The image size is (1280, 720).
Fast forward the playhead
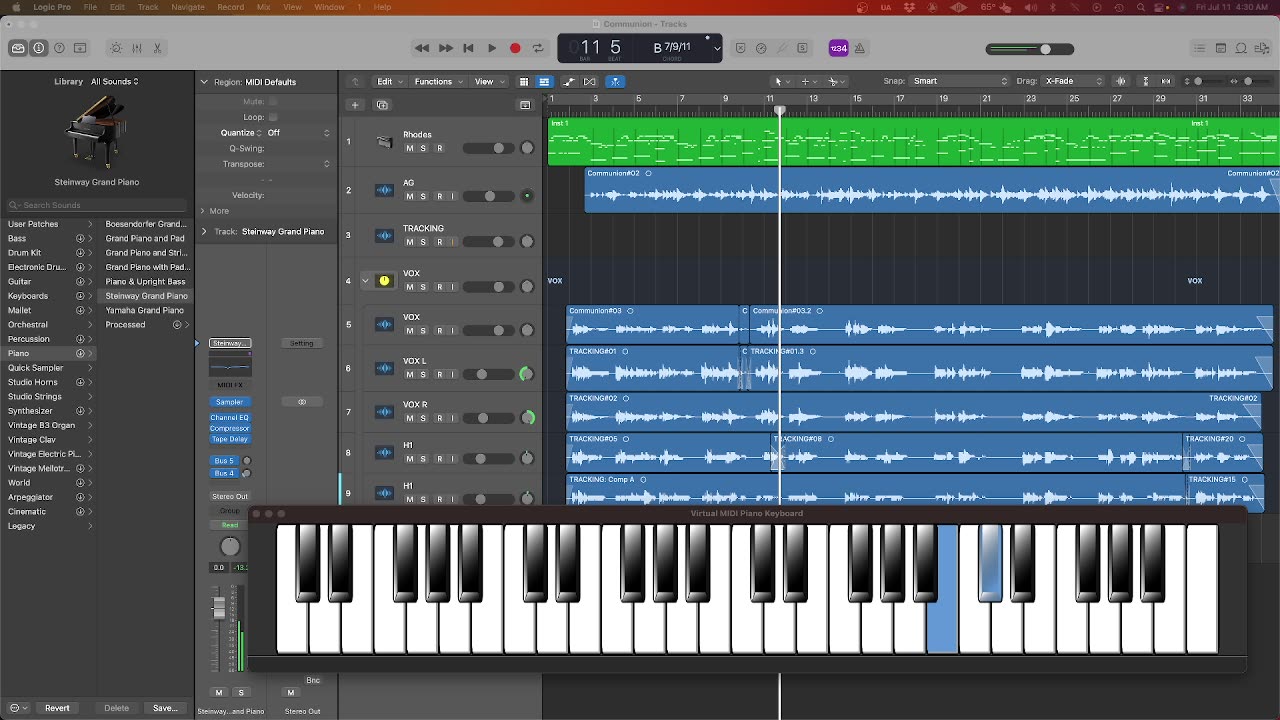point(446,48)
